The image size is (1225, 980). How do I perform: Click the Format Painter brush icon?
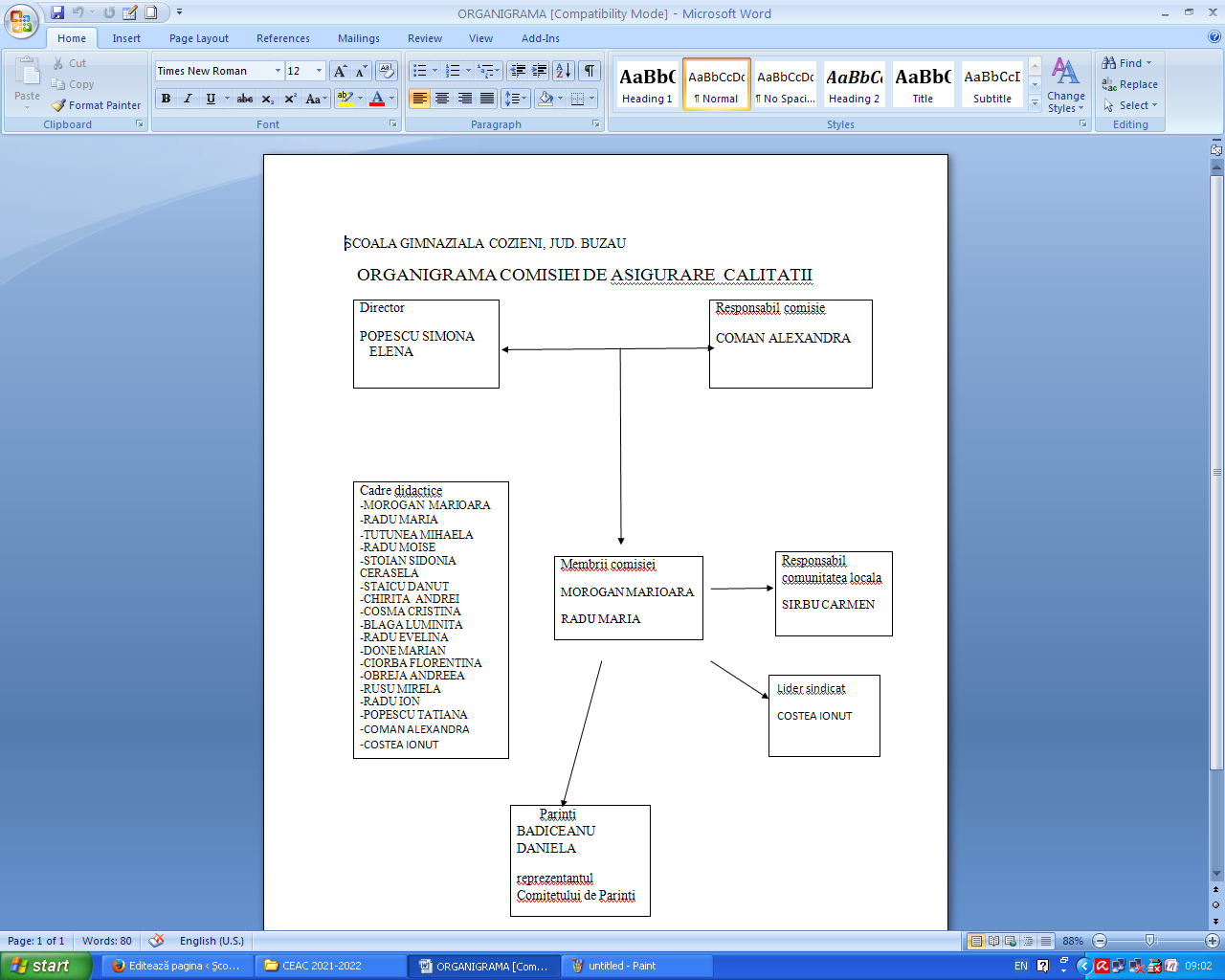[x=59, y=105]
